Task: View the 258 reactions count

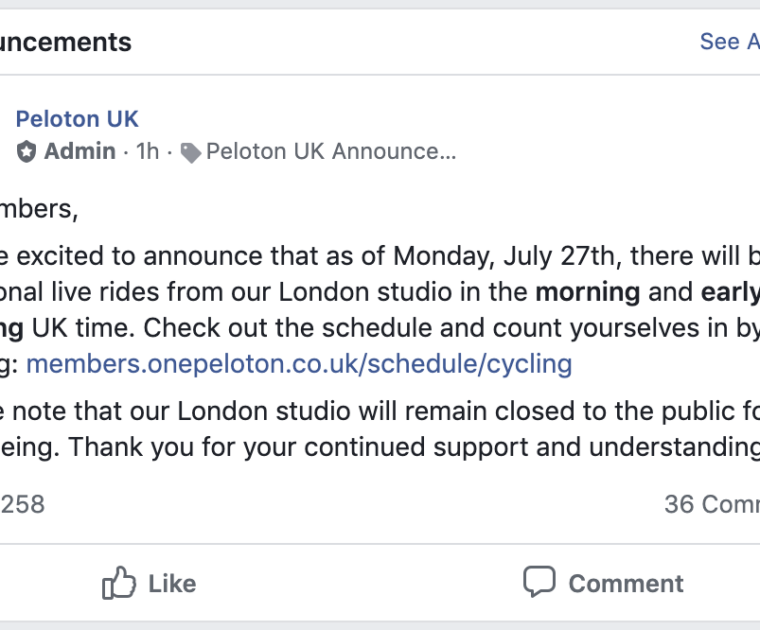Action: (23, 504)
